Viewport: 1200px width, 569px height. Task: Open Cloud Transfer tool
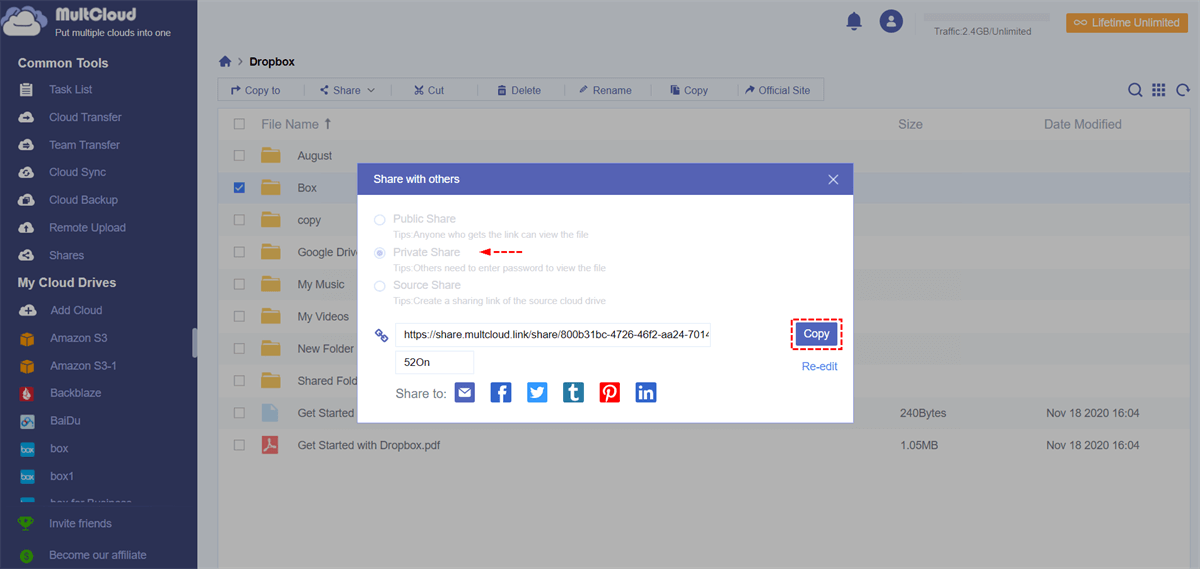(84, 117)
